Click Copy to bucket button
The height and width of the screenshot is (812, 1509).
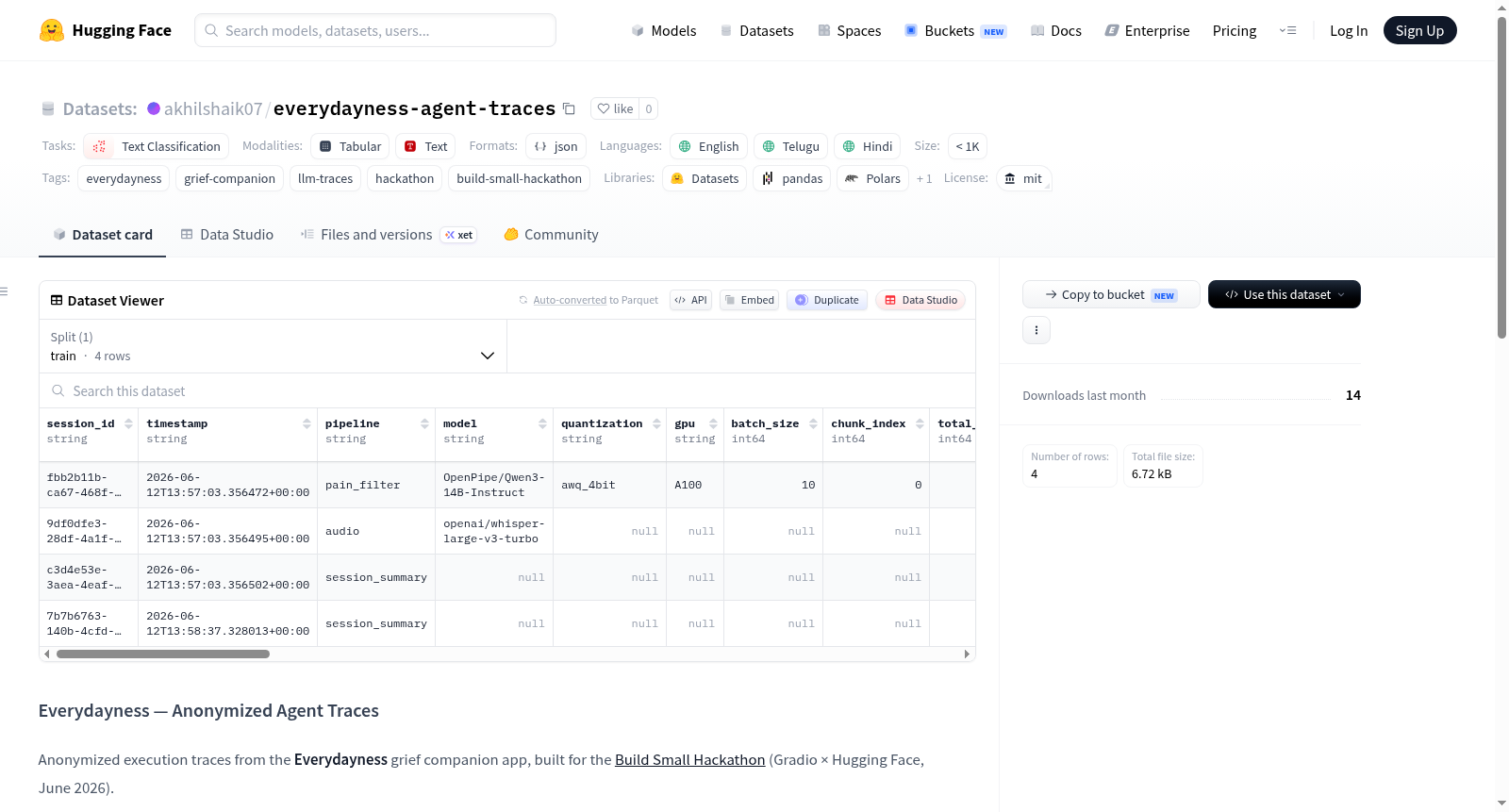click(1111, 294)
